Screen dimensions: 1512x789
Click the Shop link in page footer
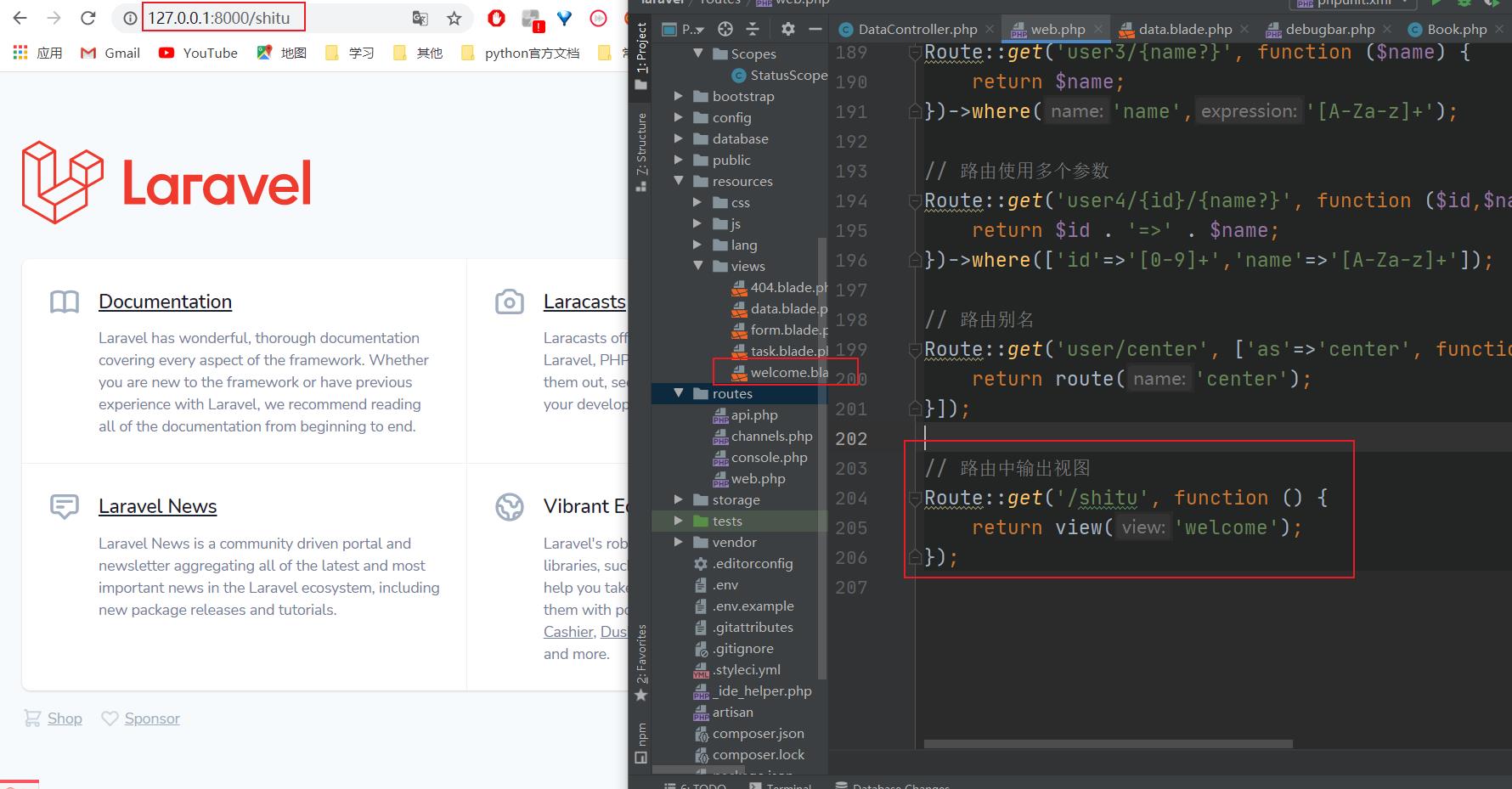[65, 719]
